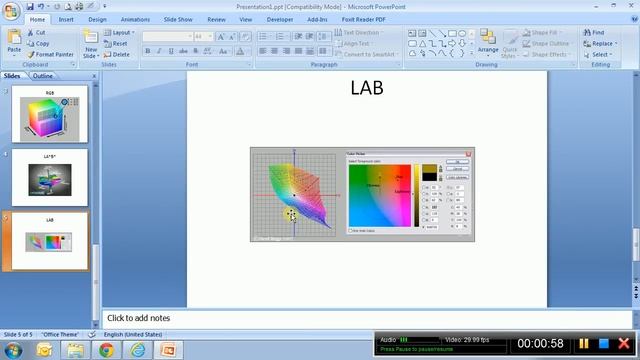The image size is (640, 360).
Task: Click the Format Painter button
Action: point(50,54)
